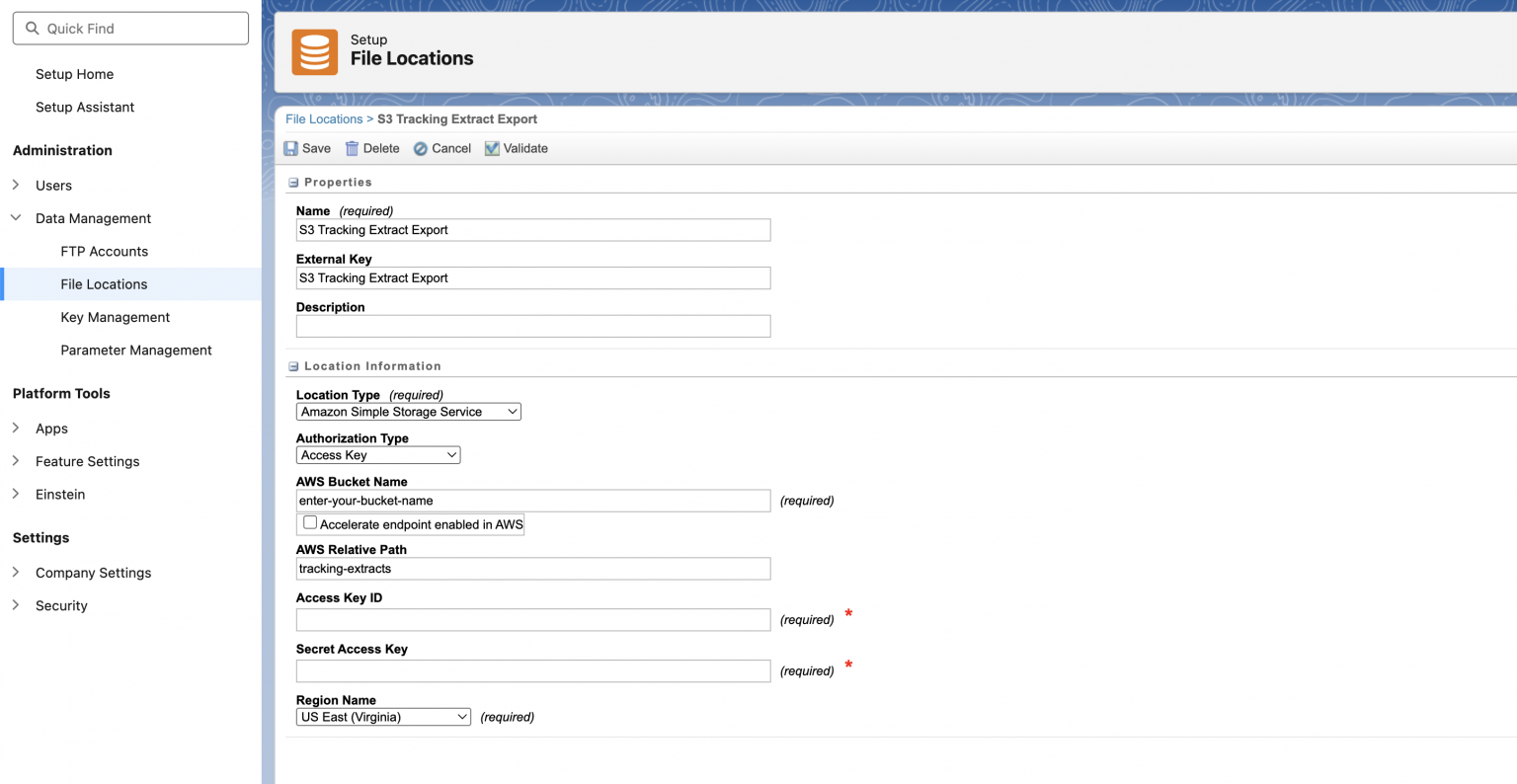
Task: Click the Quick Find search field
Action: [130, 29]
